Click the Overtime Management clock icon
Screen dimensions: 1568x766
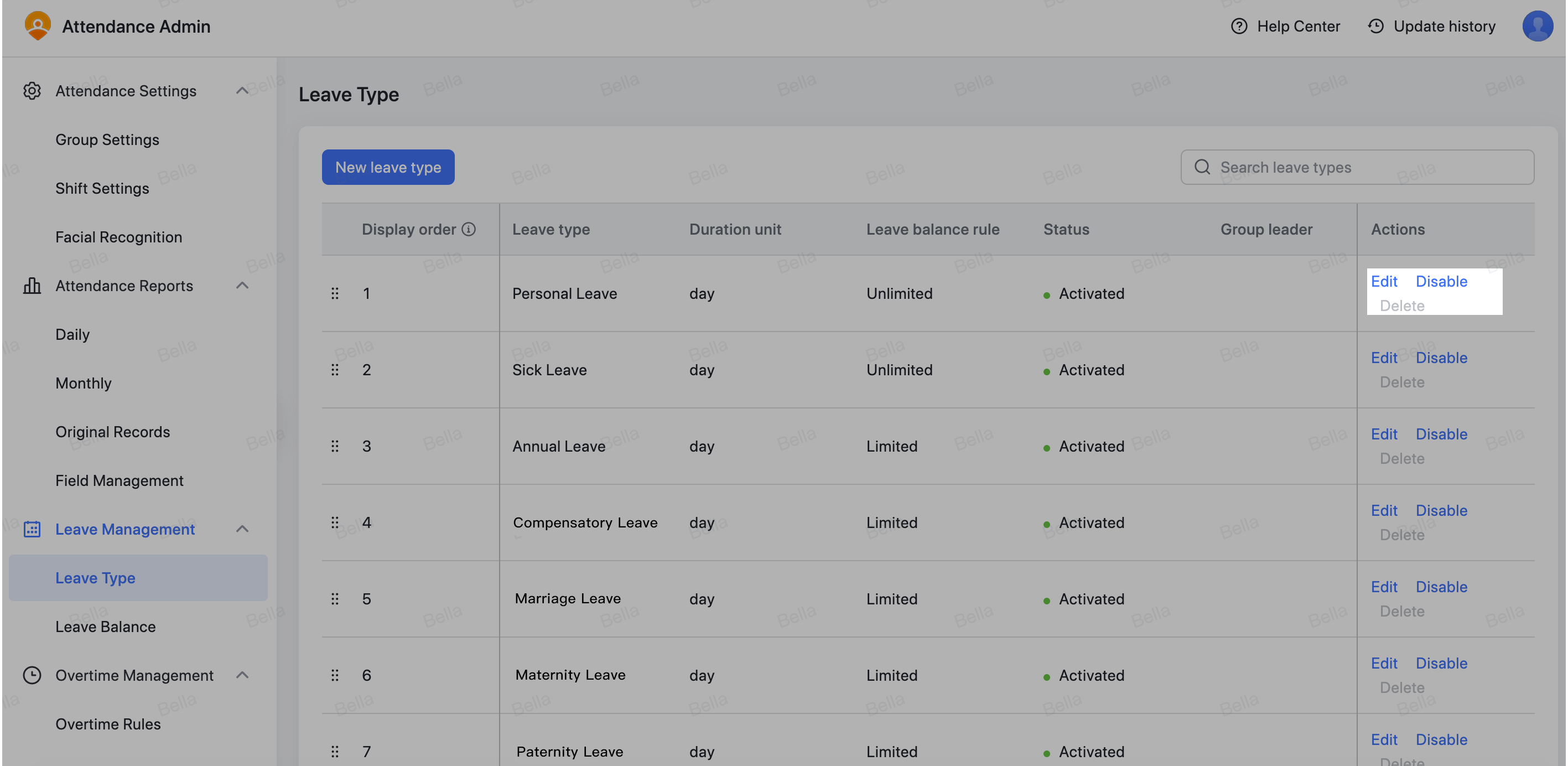32,675
